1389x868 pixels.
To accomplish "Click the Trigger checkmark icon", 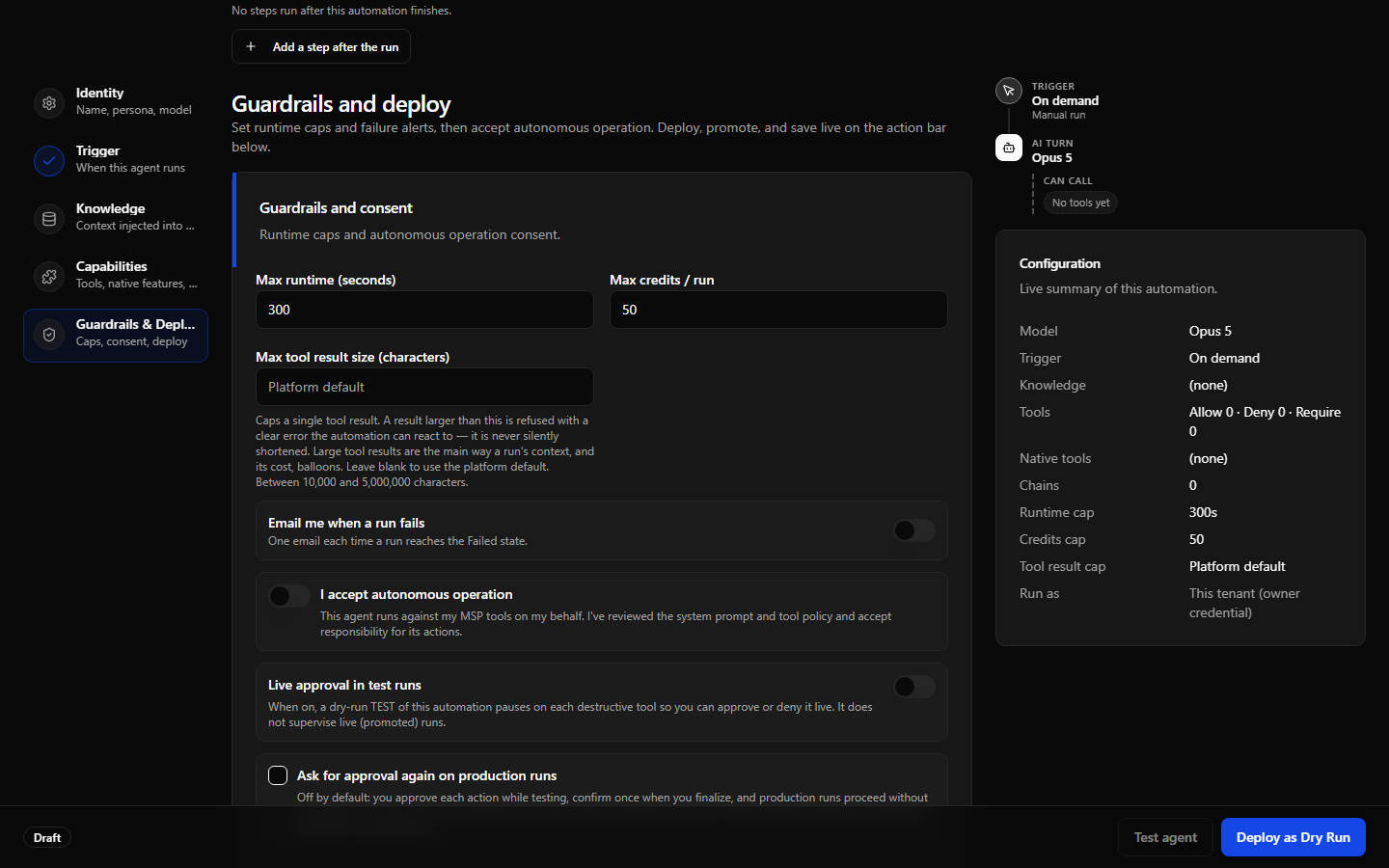I will click(x=49, y=161).
